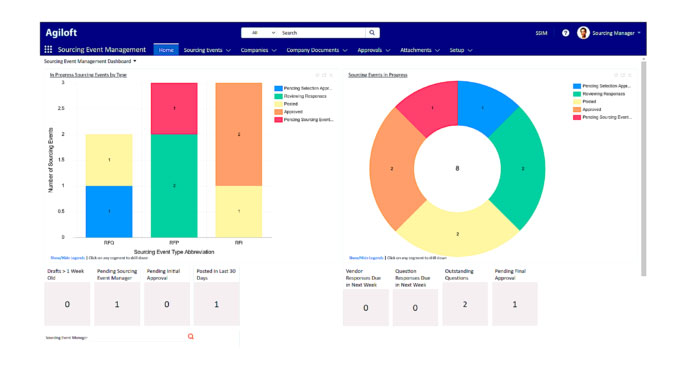The image size is (678, 381).
Task: Expand the Sourcing Event Management Dashboard selector
Action: click(x=90, y=61)
